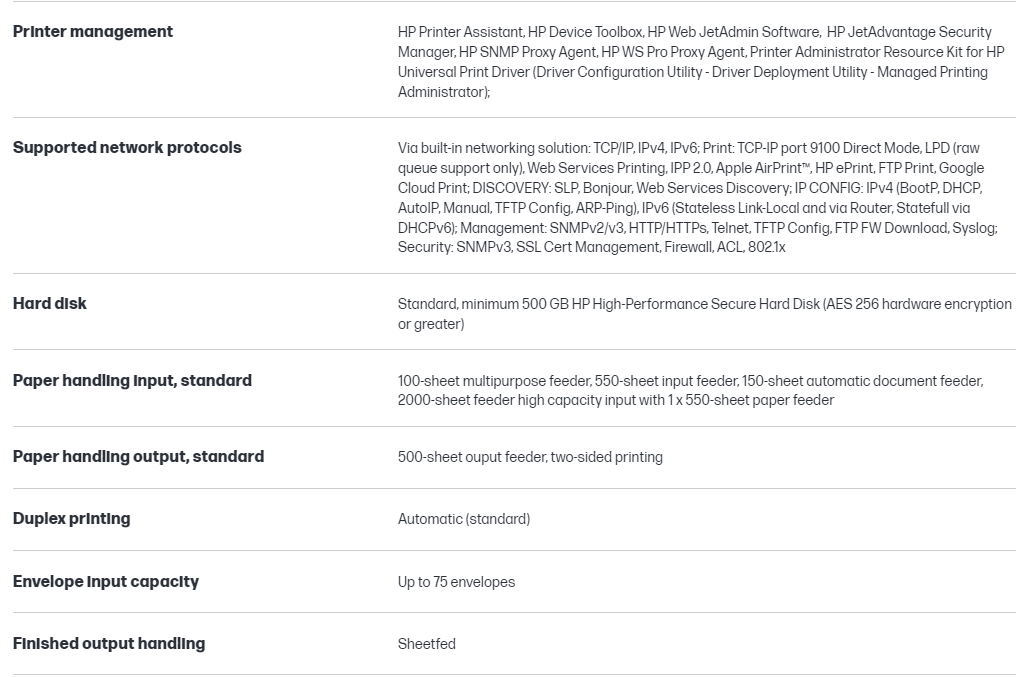1027x677 pixels.
Task: Click the Up to 75 envelopes value
Action: point(456,582)
